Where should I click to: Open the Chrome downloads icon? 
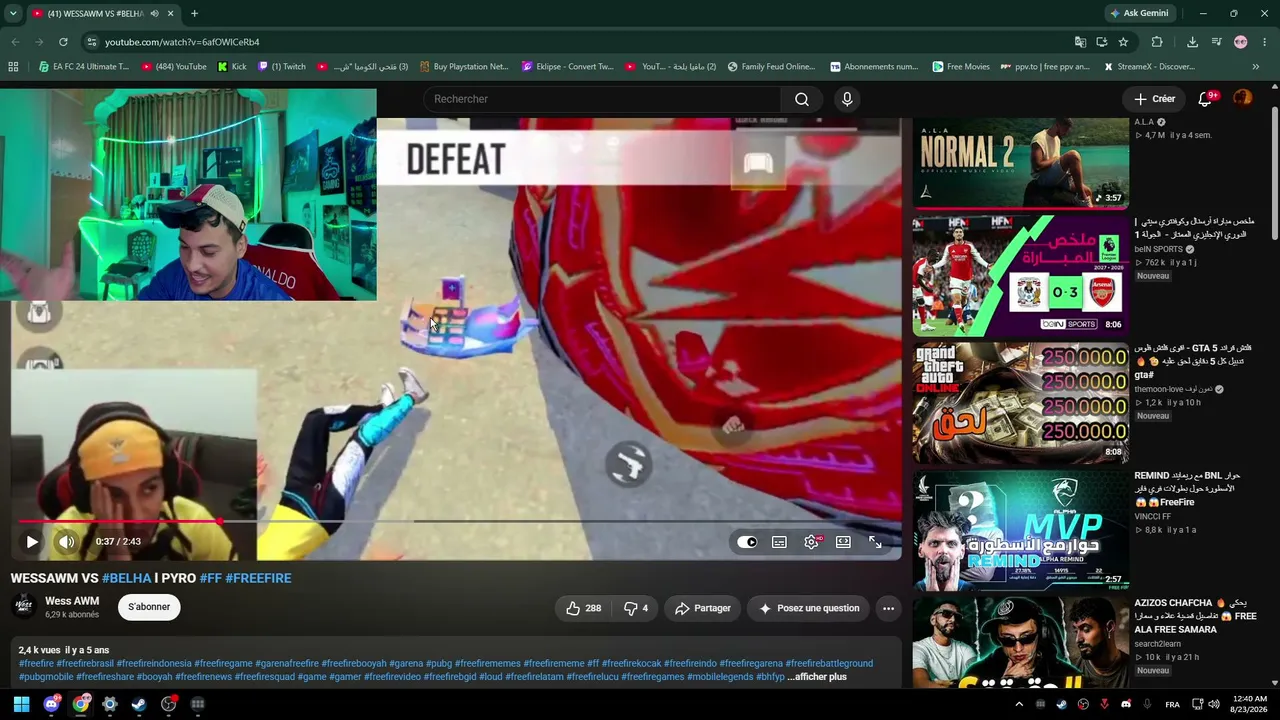(1192, 42)
